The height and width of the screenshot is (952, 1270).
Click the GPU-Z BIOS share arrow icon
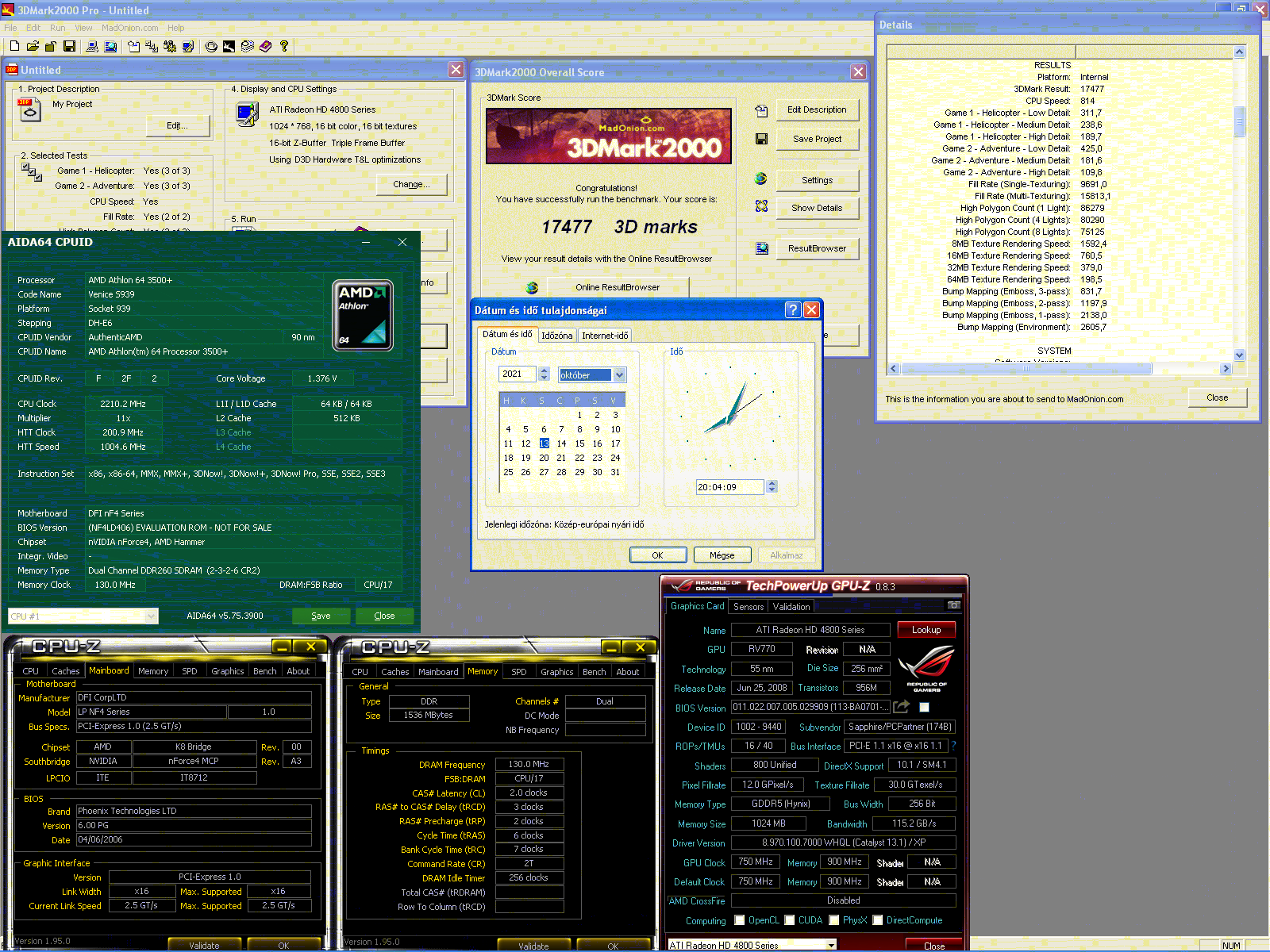pyautogui.click(x=902, y=706)
